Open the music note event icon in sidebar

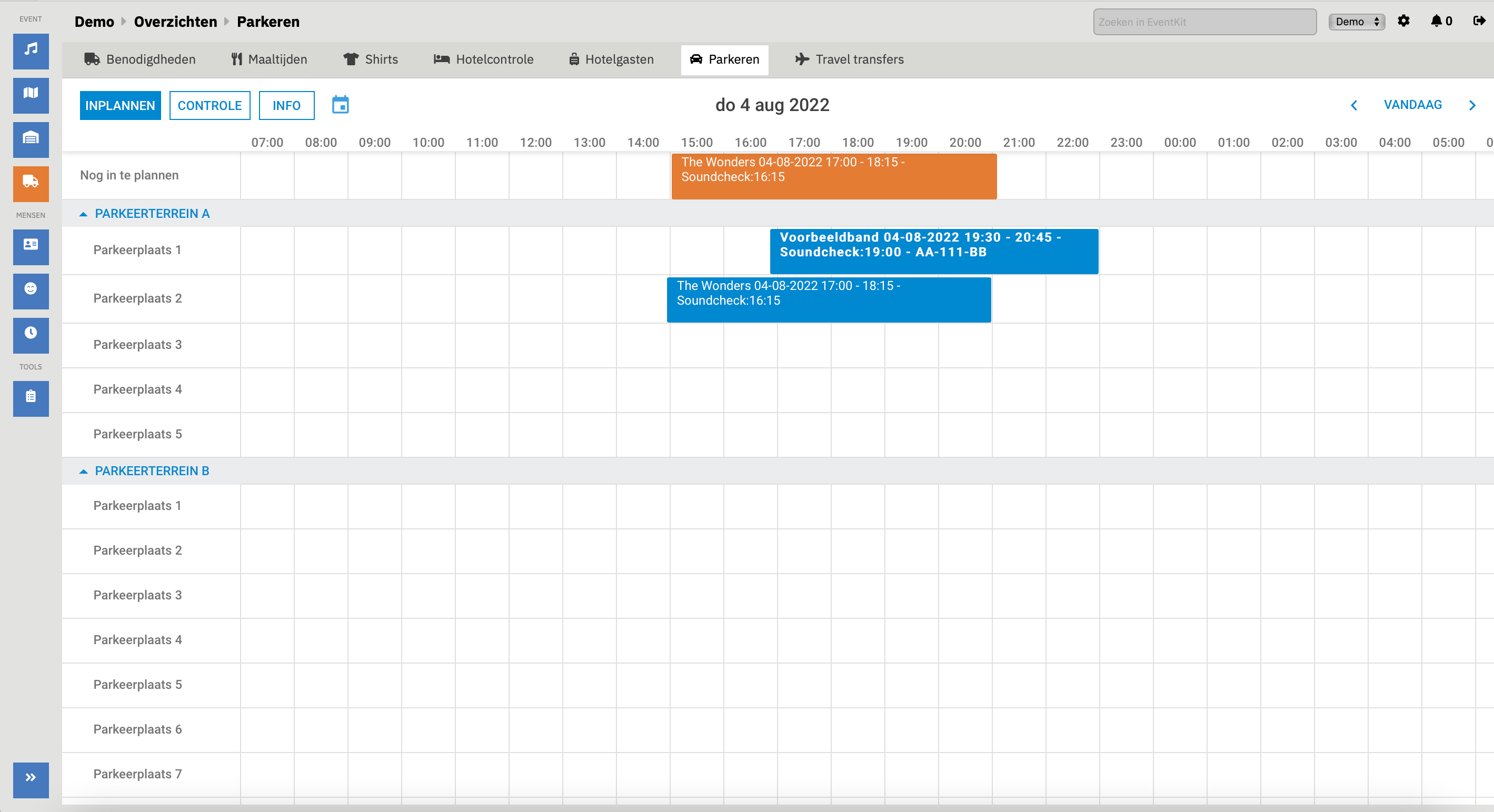31,51
